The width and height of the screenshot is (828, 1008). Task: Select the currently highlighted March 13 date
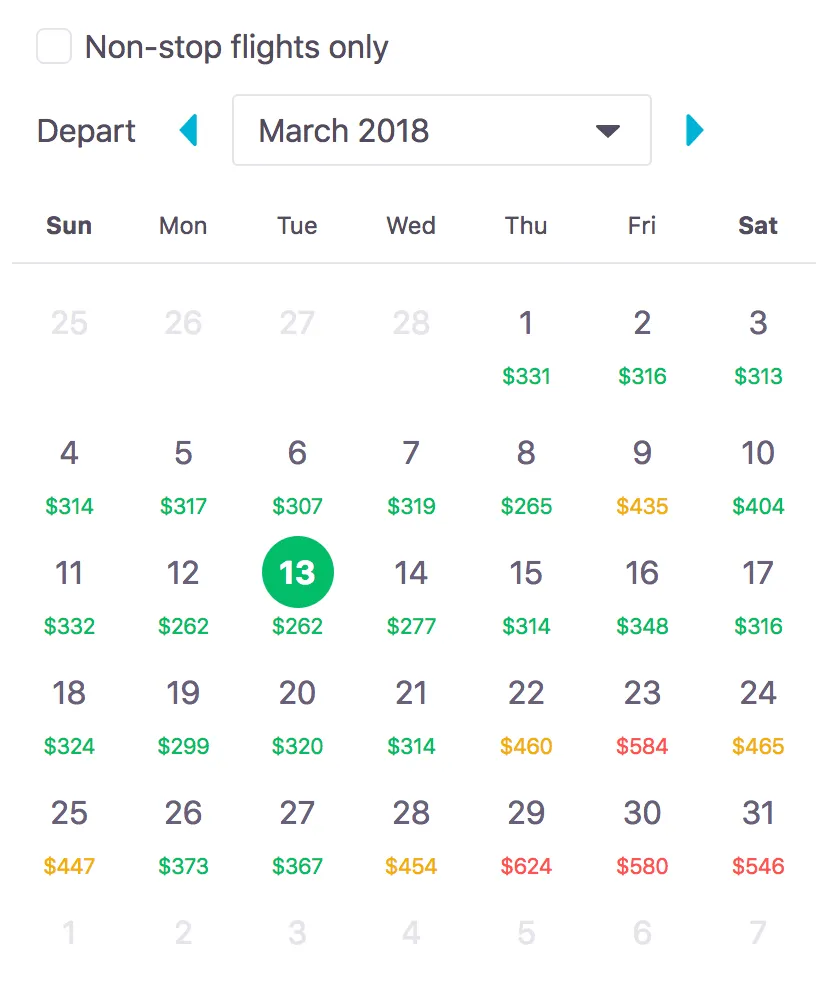(297, 572)
